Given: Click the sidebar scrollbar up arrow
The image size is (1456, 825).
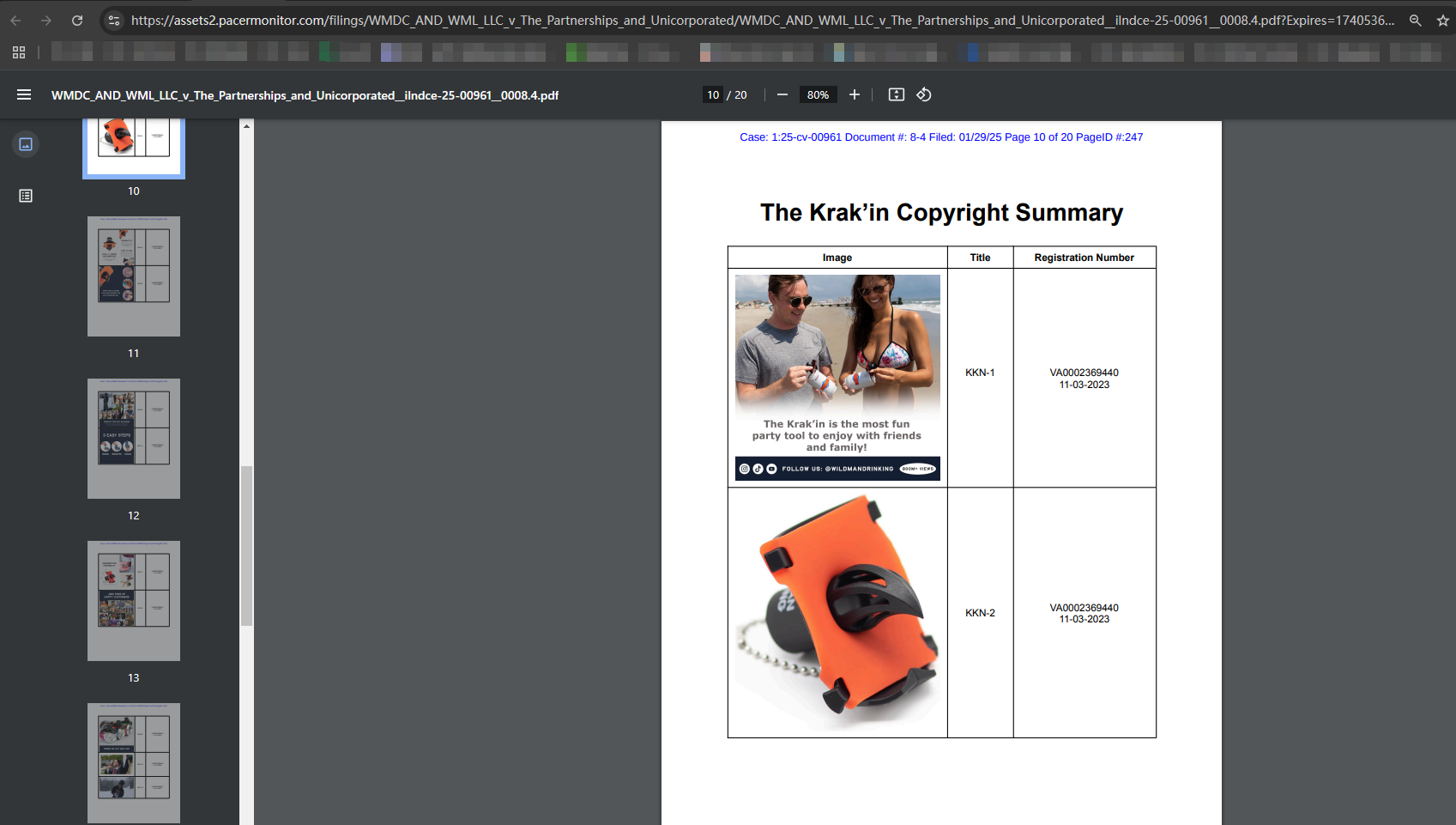Looking at the screenshot, I should (246, 126).
